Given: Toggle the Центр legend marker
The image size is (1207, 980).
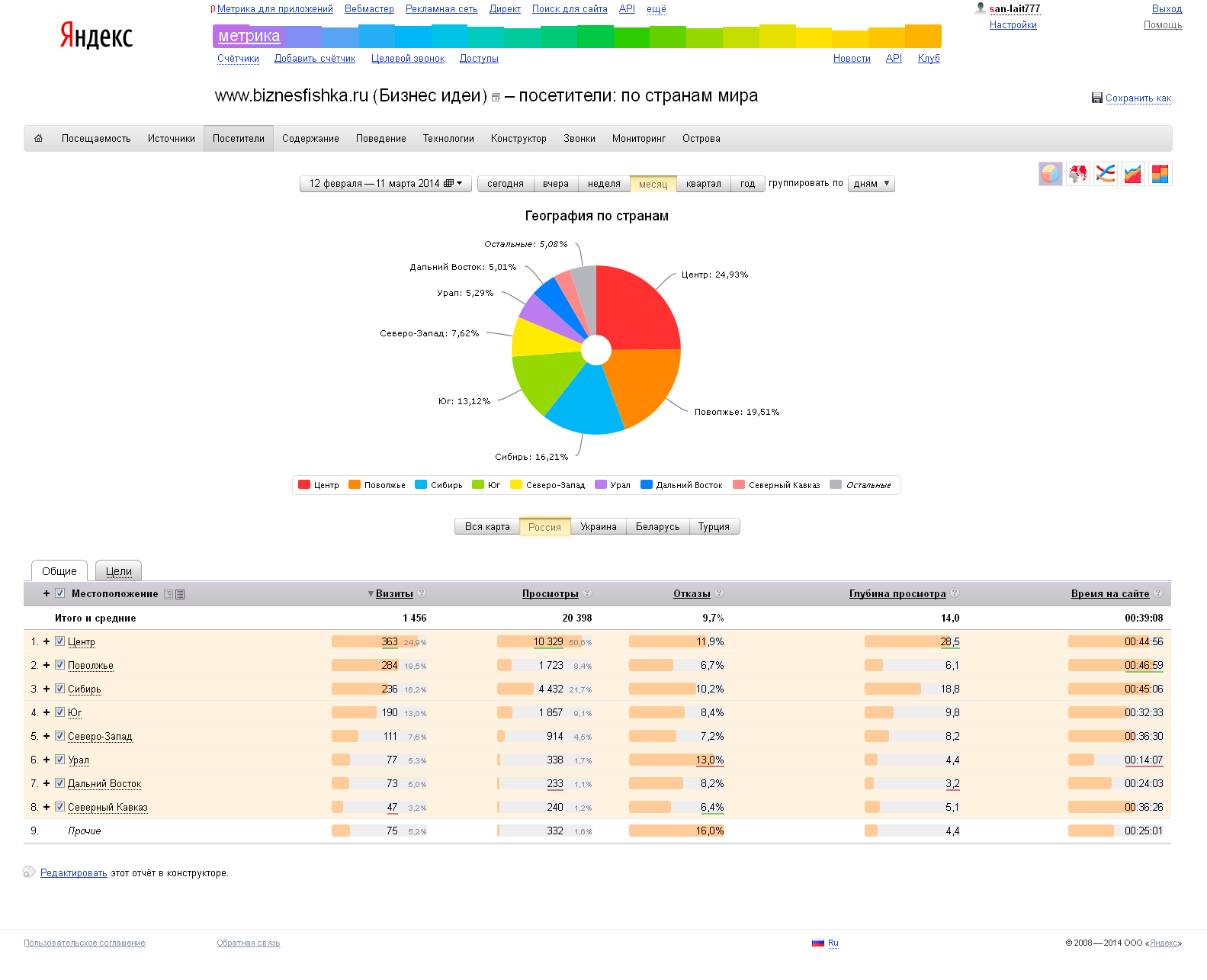Looking at the screenshot, I should pyautogui.click(x=304, y=484).
